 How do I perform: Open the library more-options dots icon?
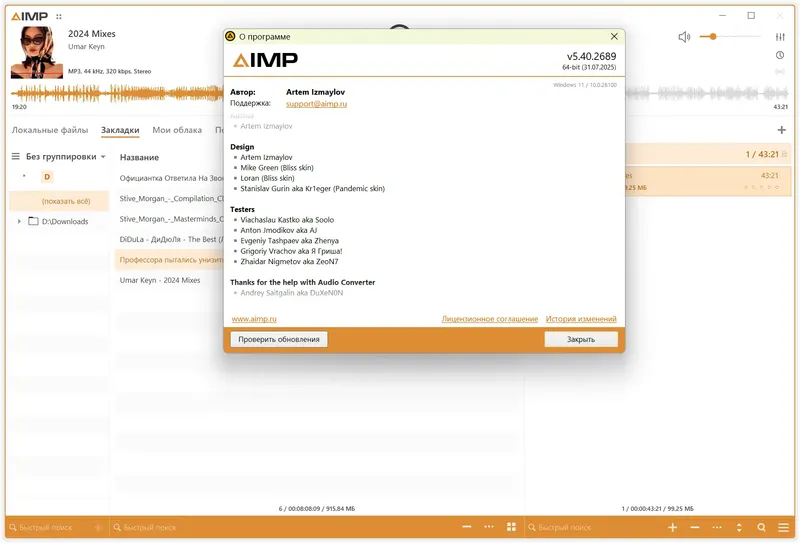click(x=489, y=527)
